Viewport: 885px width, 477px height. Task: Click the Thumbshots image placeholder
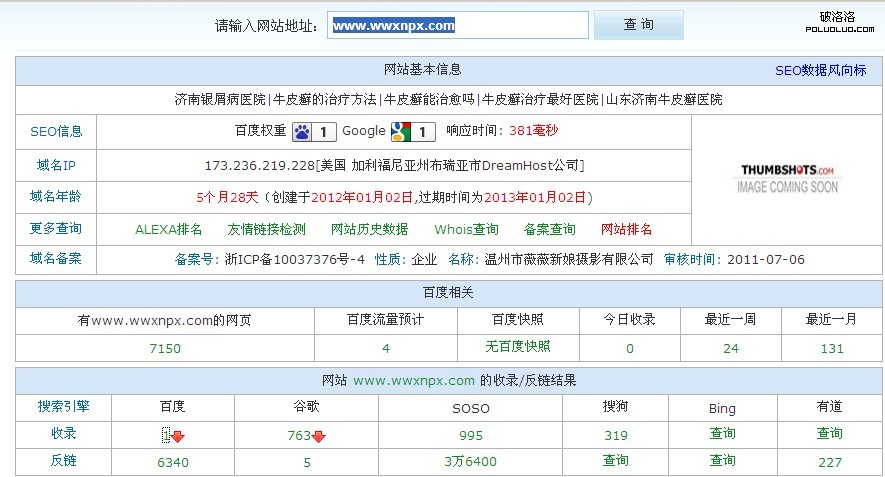[x=787, y=178]
